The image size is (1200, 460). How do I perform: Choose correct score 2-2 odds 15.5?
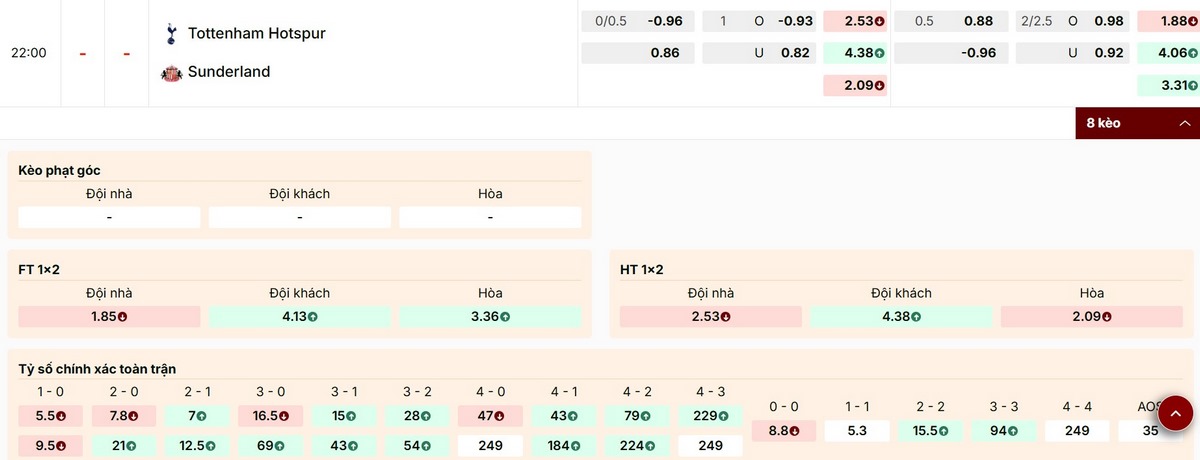(x=932, y=431)
